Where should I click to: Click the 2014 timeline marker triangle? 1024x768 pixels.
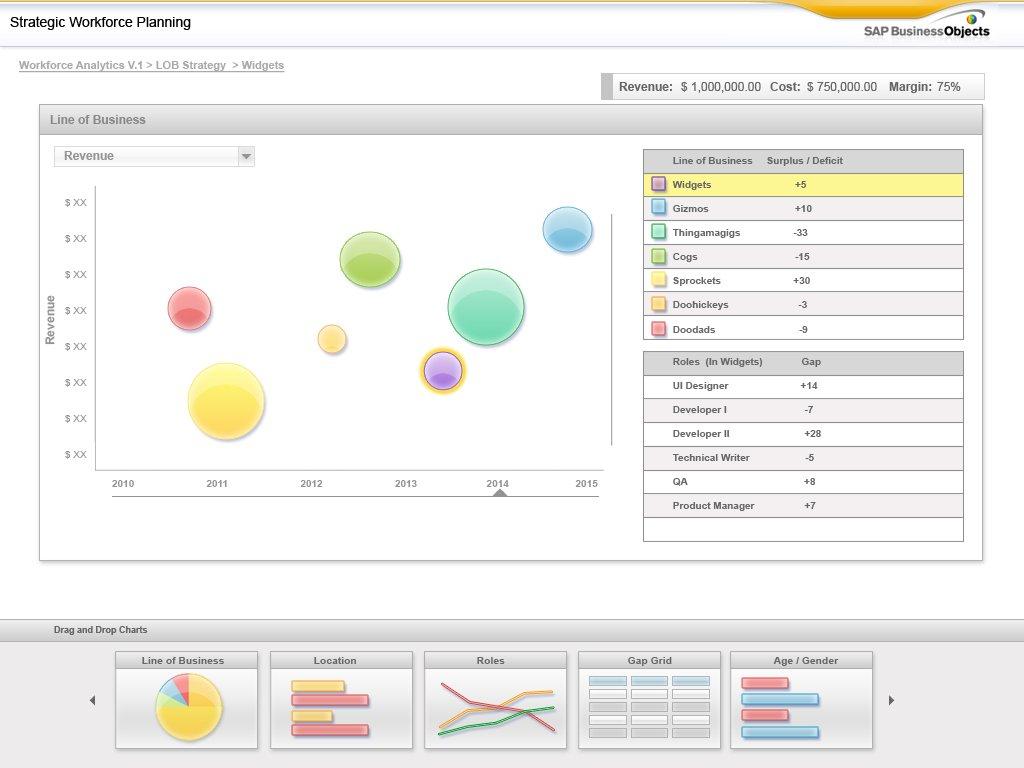(x=500, y=492)
